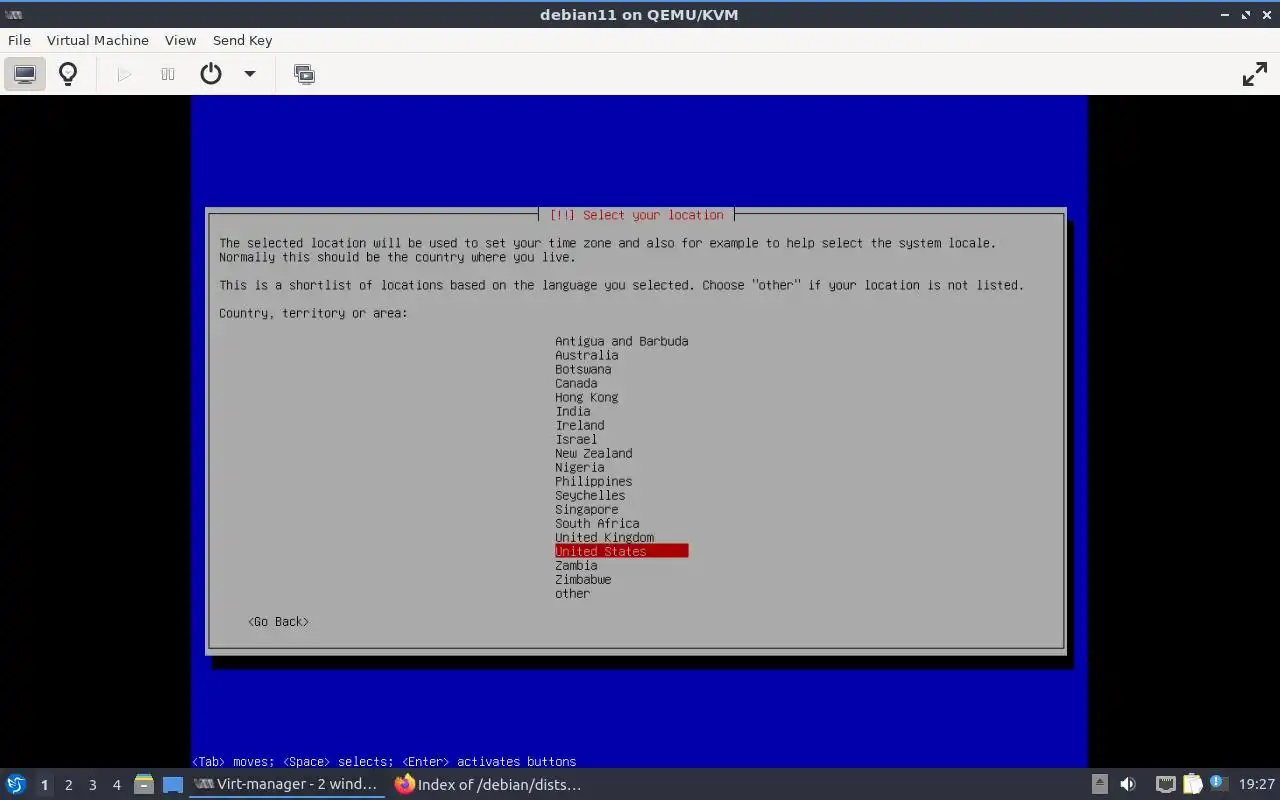Viewport: 1280px width, 800px height.
Task: Switch to workspace 3
Action: pos(92,785)
